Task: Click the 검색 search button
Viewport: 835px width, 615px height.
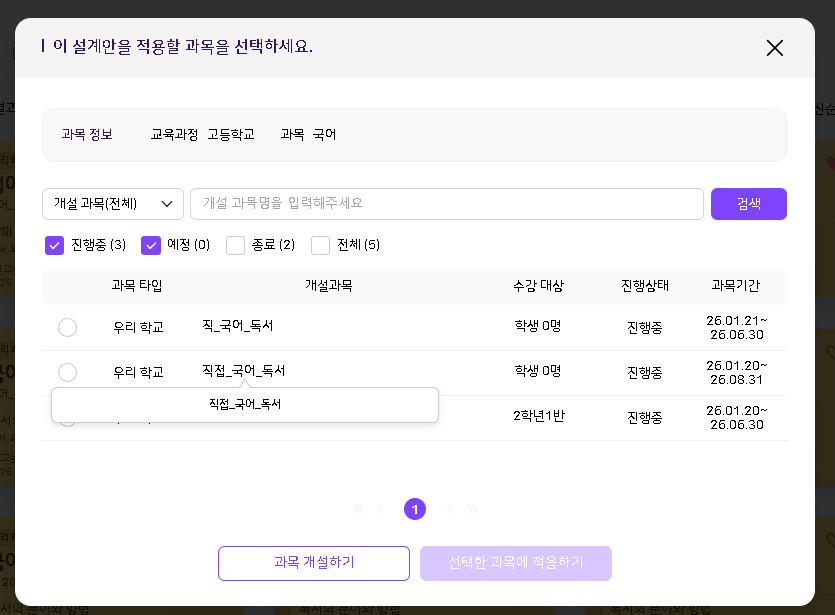Action: [x=749, y=204]
